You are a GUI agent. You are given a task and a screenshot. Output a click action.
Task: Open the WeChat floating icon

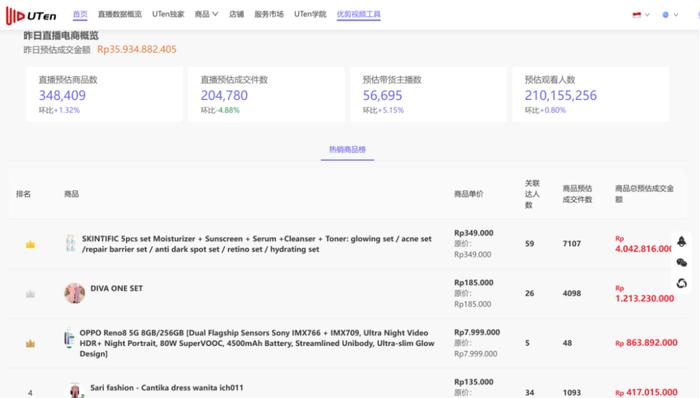coord(681,262)
